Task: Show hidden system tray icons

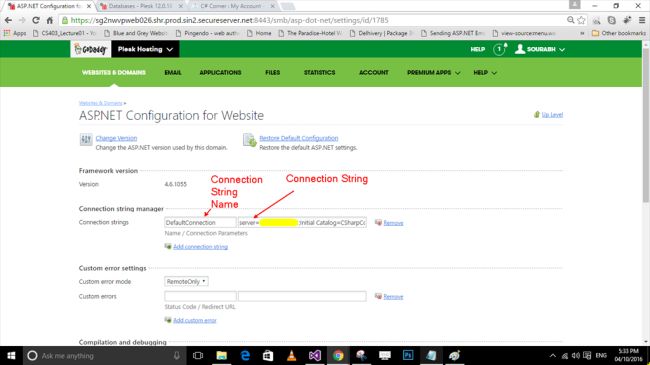Action: coord(553,355)
